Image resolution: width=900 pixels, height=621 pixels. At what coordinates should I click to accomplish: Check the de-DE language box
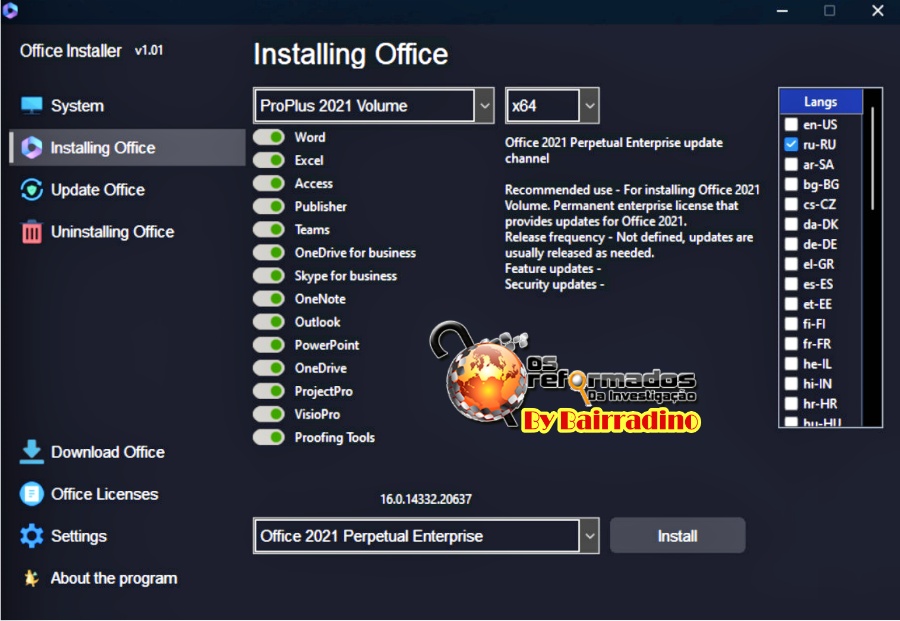click(792, 244)
